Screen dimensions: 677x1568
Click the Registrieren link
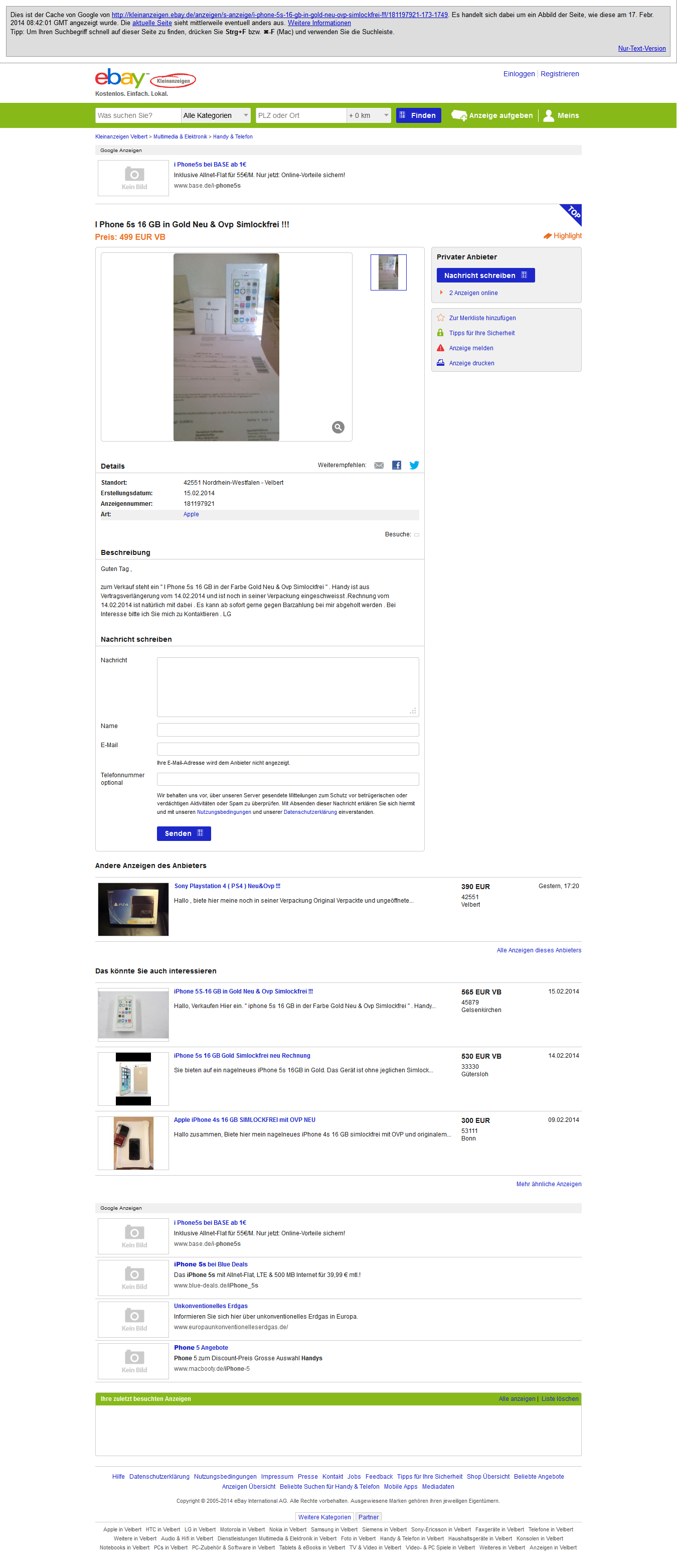pos(560,74)
